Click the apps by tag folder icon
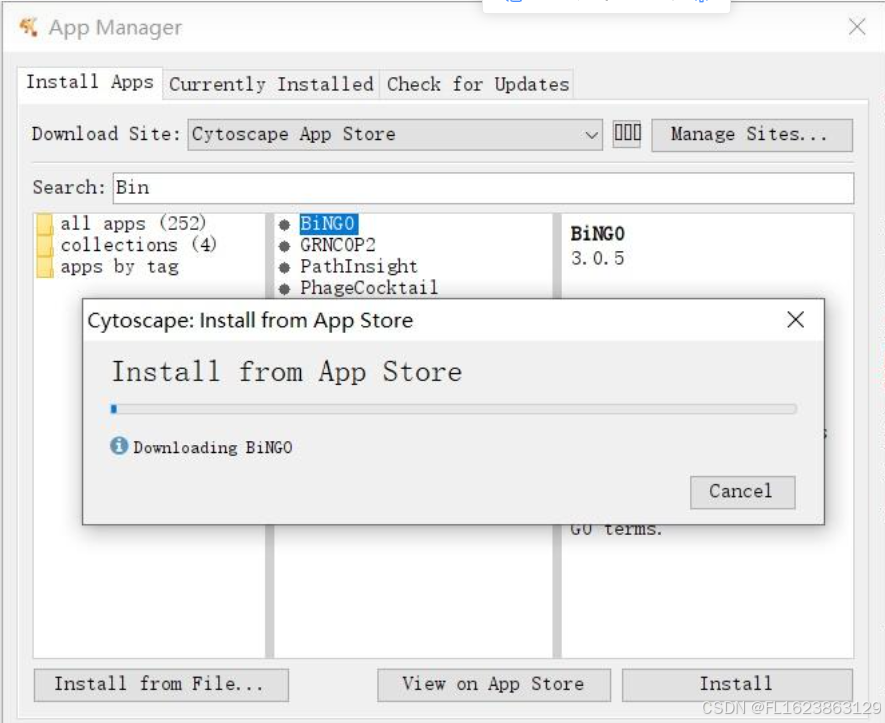Image resolution: width=885 pixels, height=723 pixels. [45, 267]
